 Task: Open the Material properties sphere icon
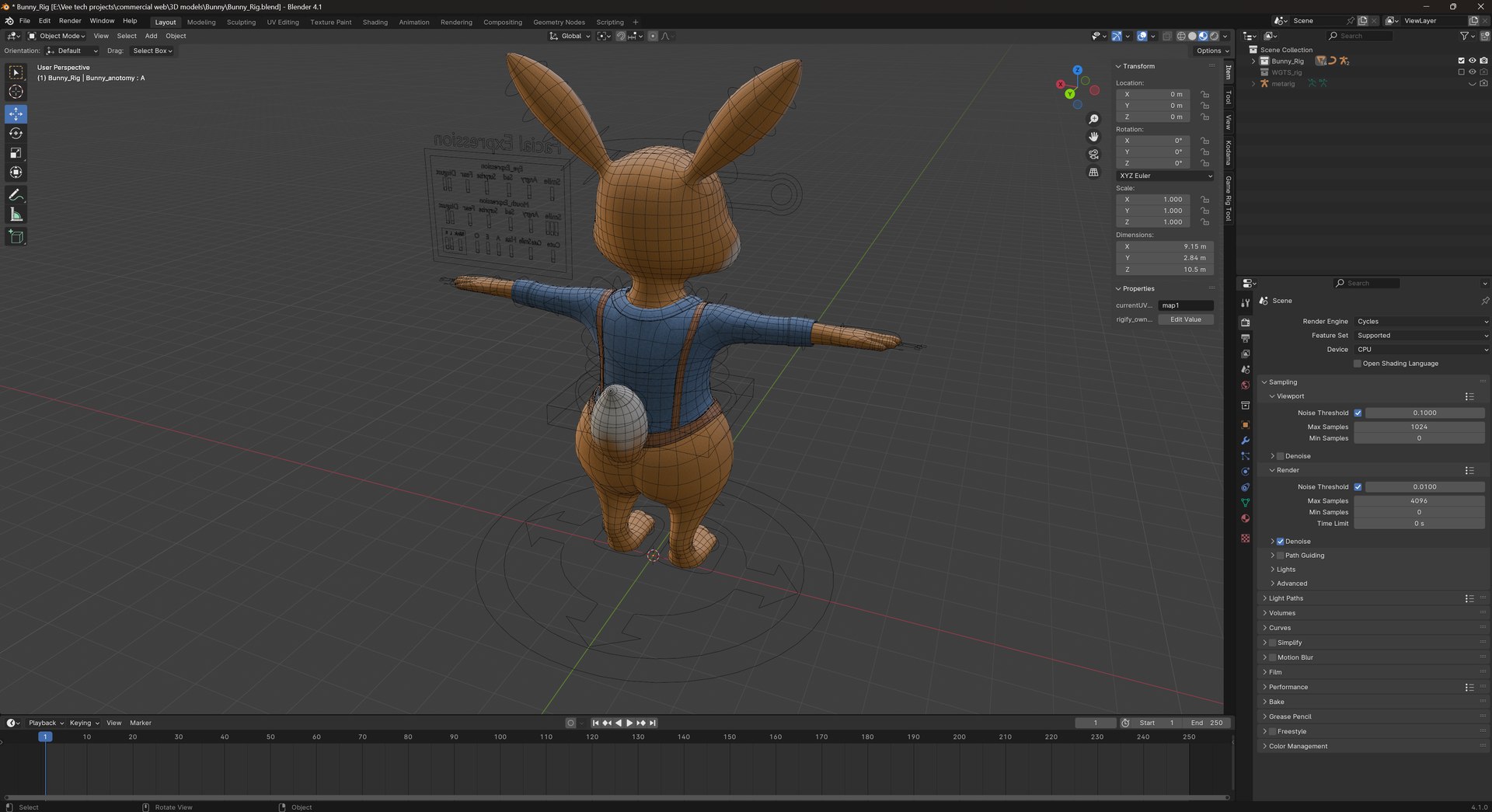point(1246,518)
